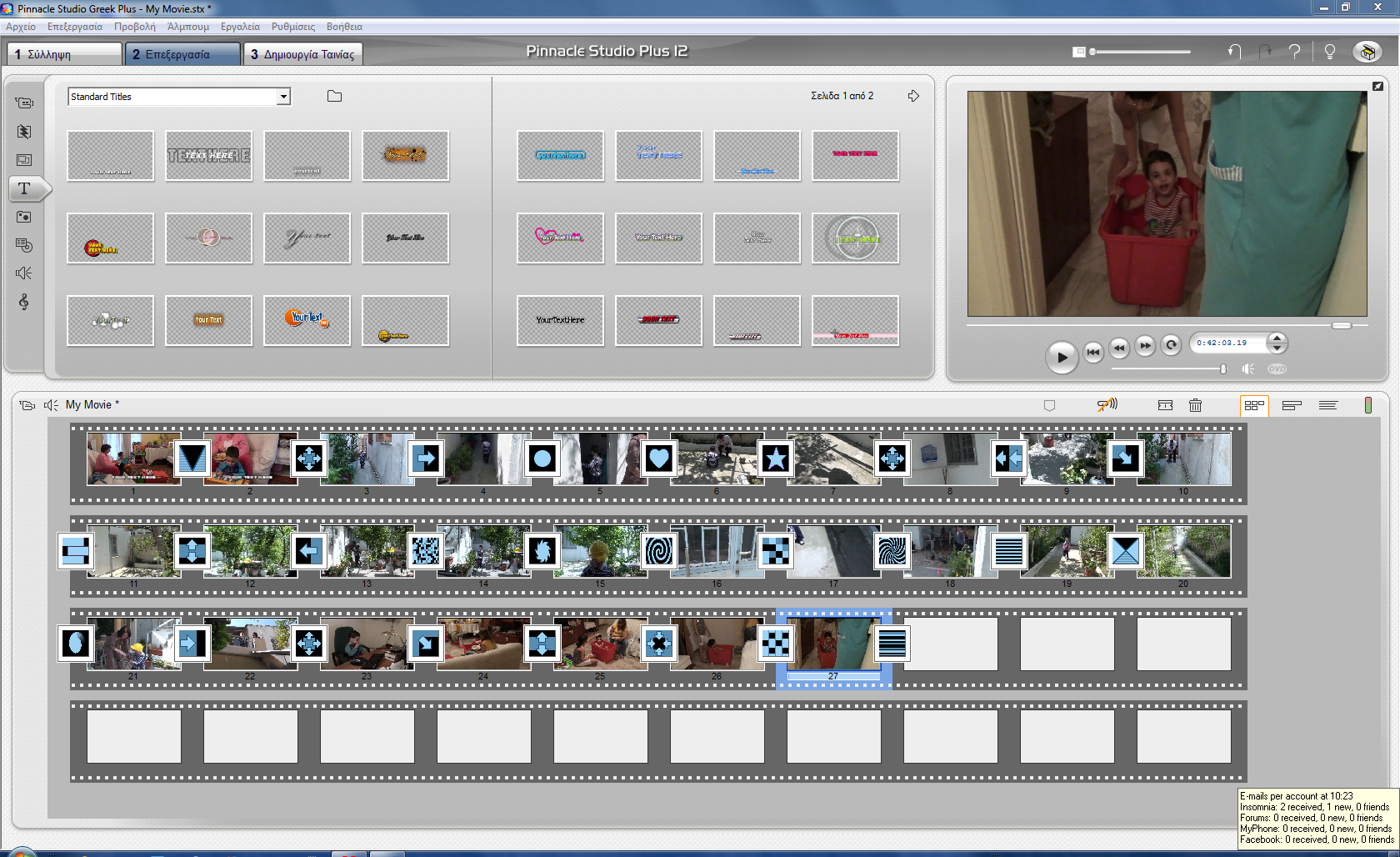The image size is (1400, 857).
Task: Open help question mark icon
Action: click(1294, 52)
